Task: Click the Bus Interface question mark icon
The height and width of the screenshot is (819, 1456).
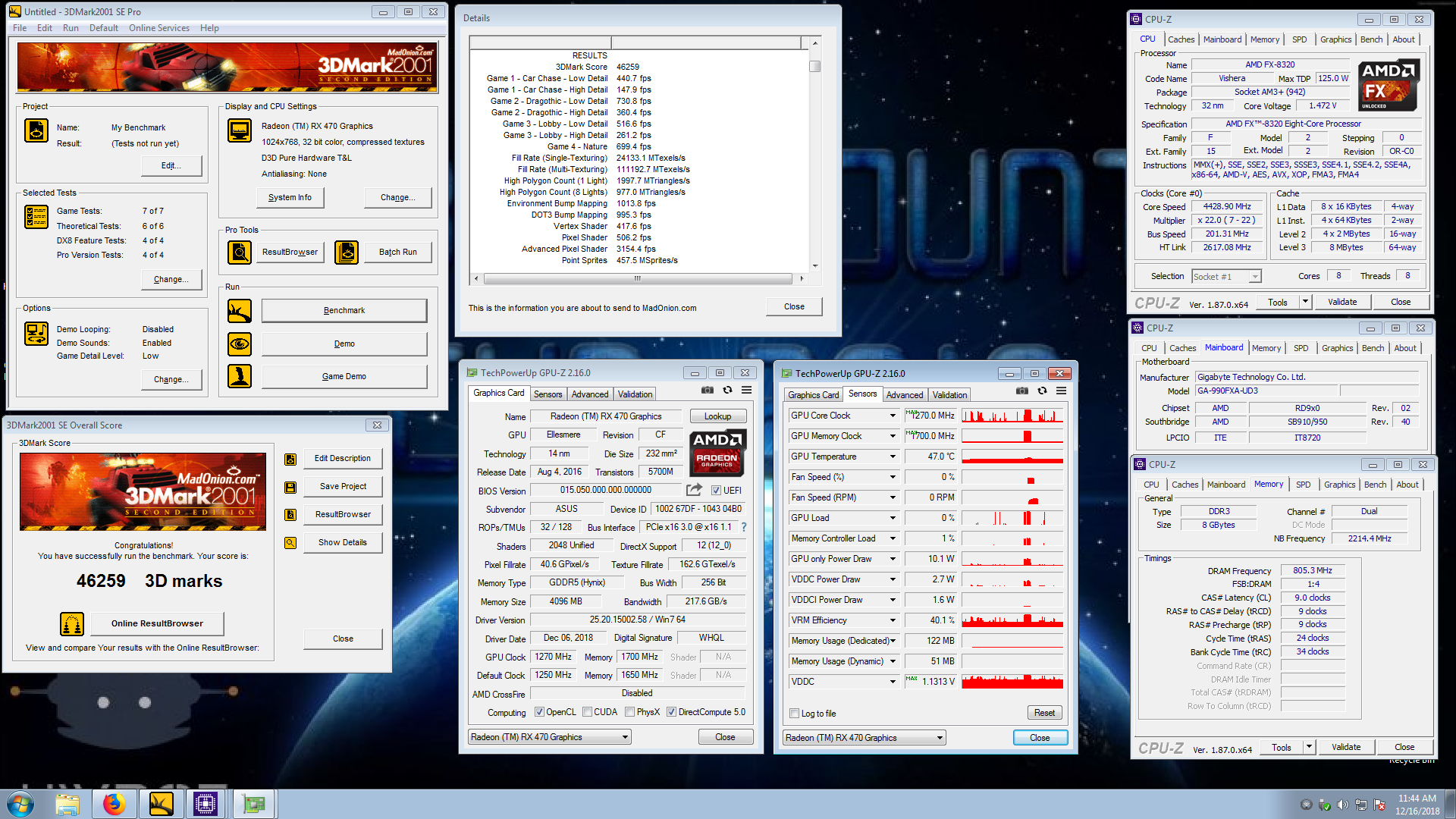Action: (744, 527)
